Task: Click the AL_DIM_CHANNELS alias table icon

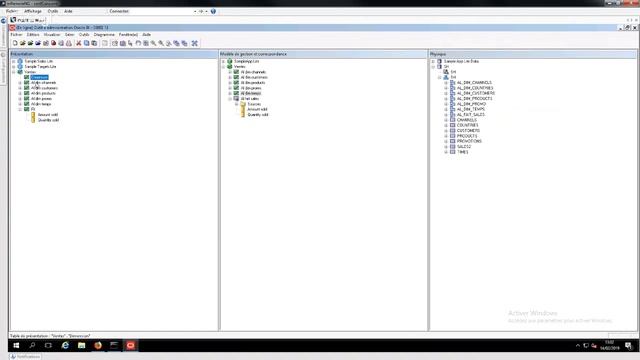Action: pyautogui.click(x=452, y=82)
